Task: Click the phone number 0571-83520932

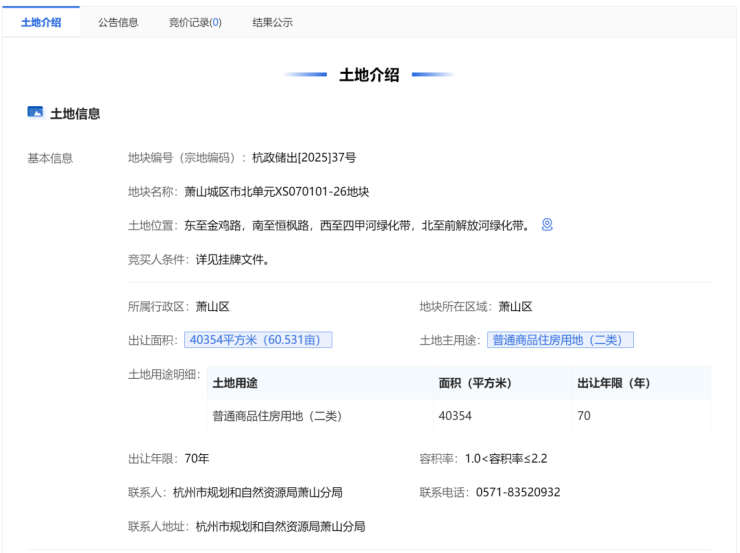Action: click(516, 492)
